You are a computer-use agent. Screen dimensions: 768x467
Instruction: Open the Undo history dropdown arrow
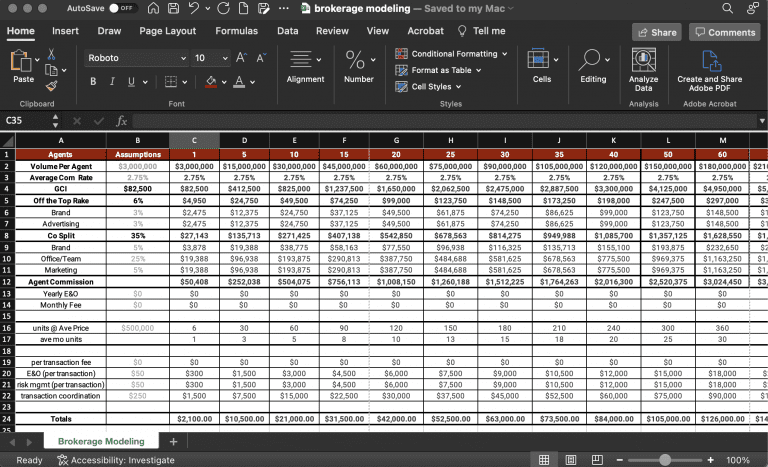pos(208,9)
